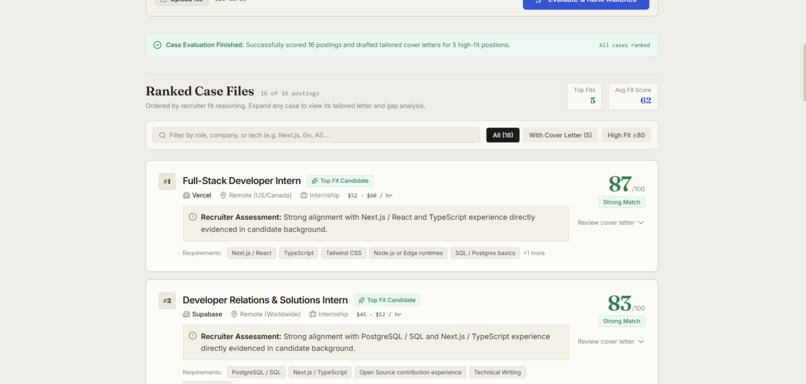Click the page vertical scrollbar thumb
Image resolution: width=806 pixels, height=384 pixels.
(x=804, y=72)
